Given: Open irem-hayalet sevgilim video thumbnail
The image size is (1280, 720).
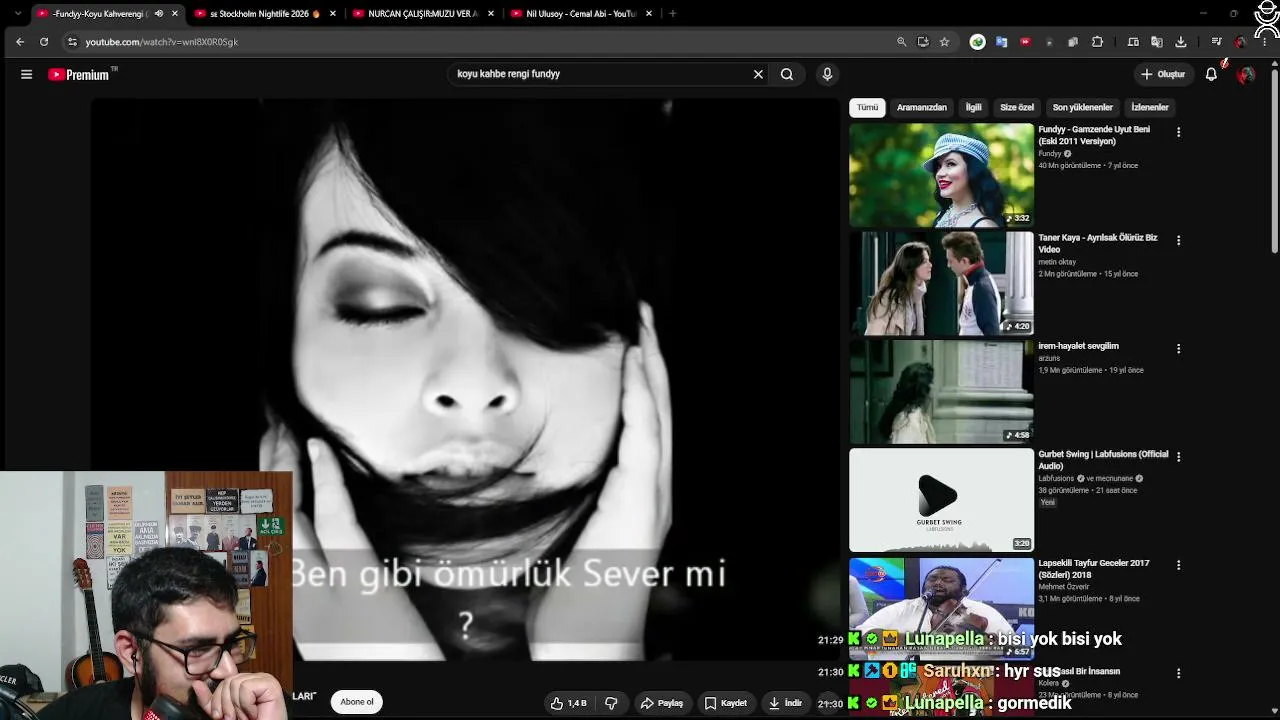Looking at the screenshot, I should 941,392.
